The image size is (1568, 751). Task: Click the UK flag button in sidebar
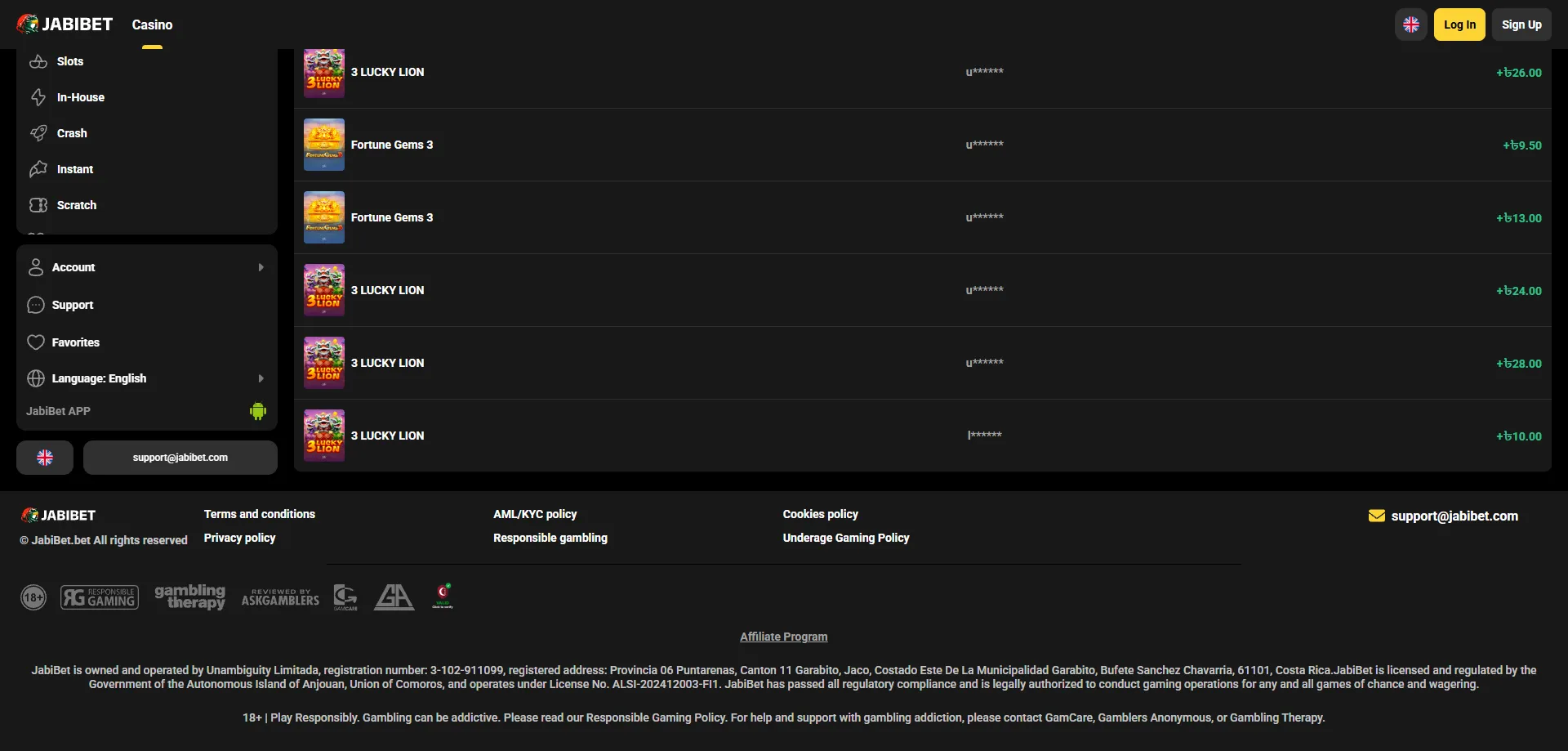pos(45,458)
